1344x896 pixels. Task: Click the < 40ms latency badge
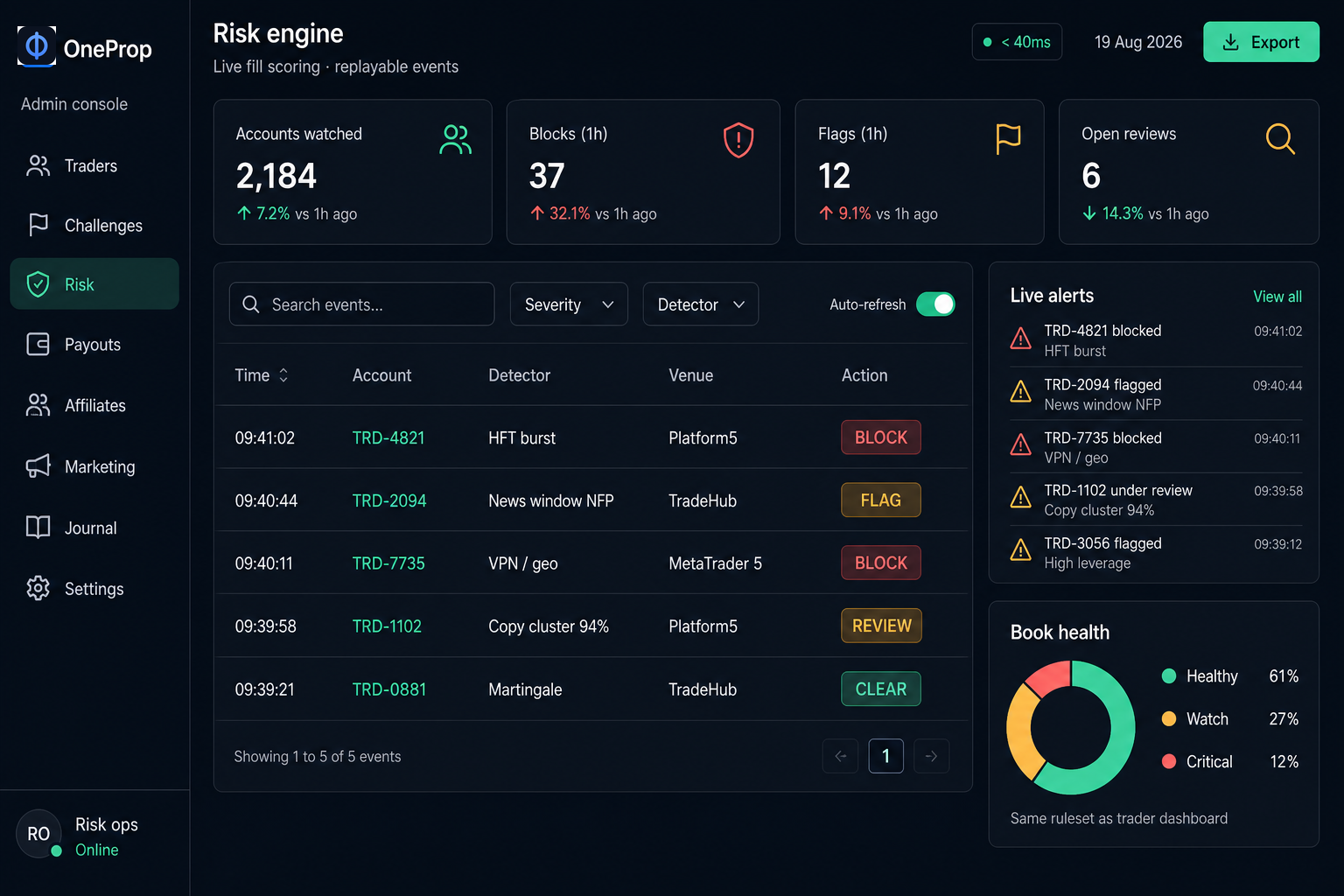(x=1017, y=42)
